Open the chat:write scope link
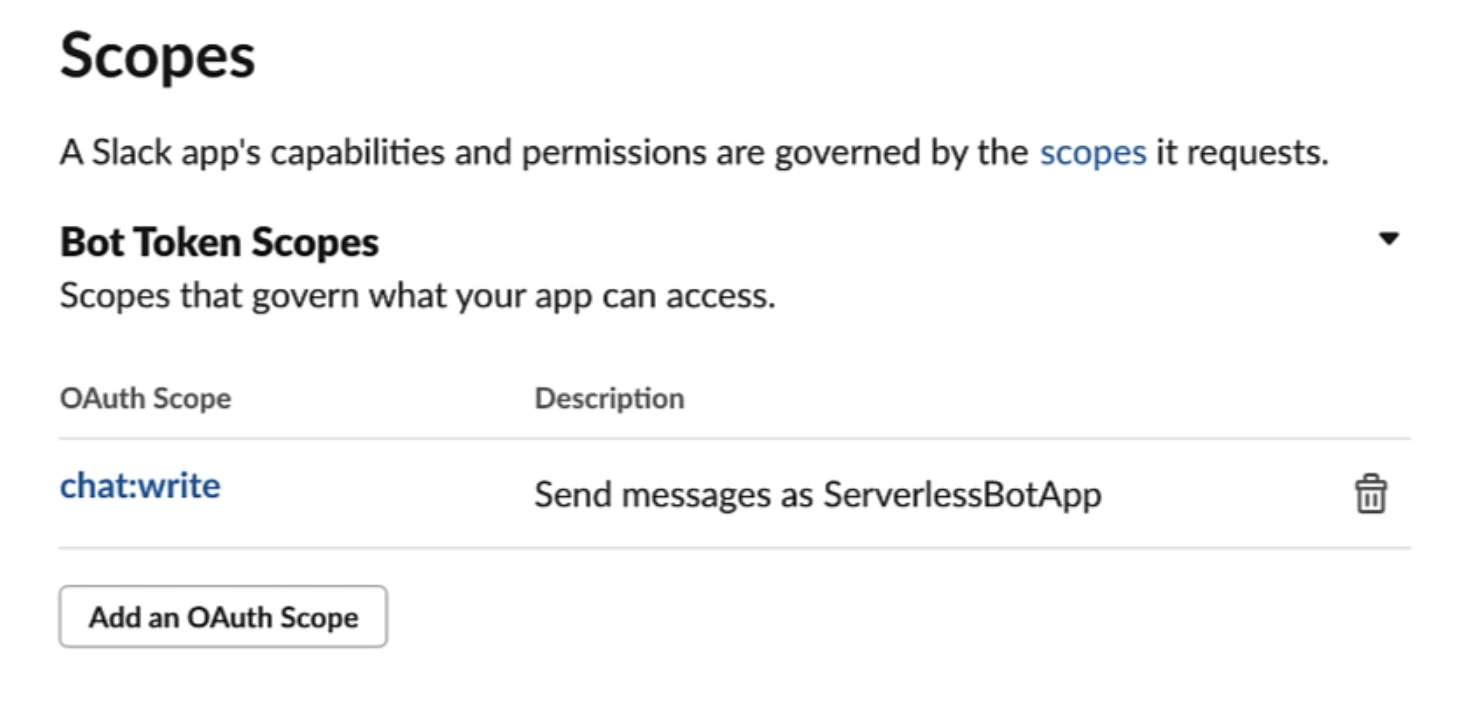 click(140, 486)
